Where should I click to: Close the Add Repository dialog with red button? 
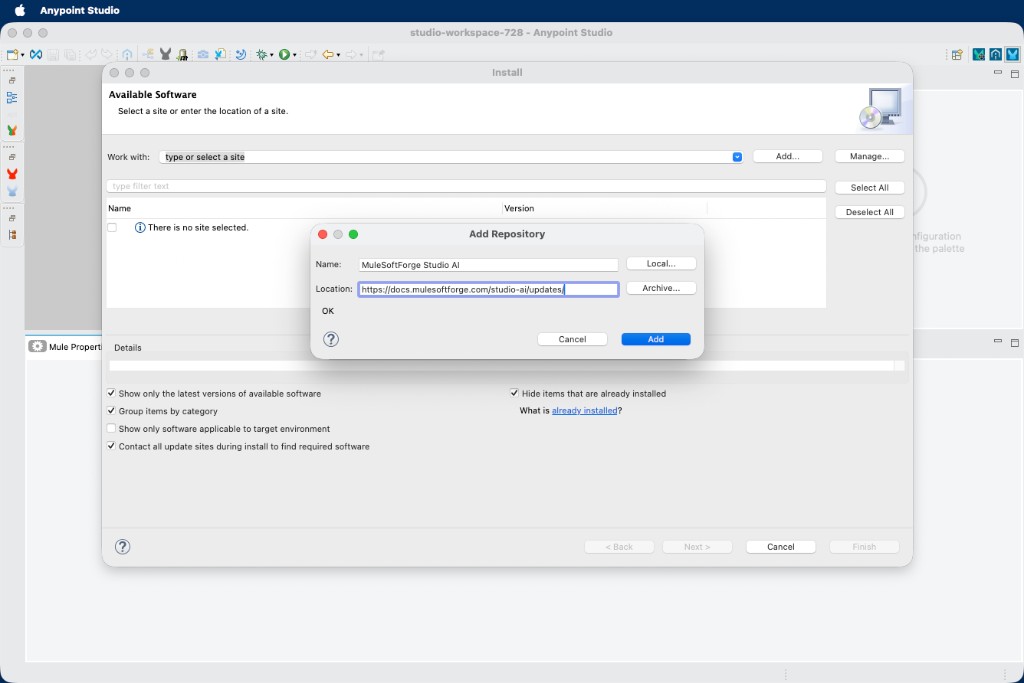pyautogui.click(x=323, y=234)
